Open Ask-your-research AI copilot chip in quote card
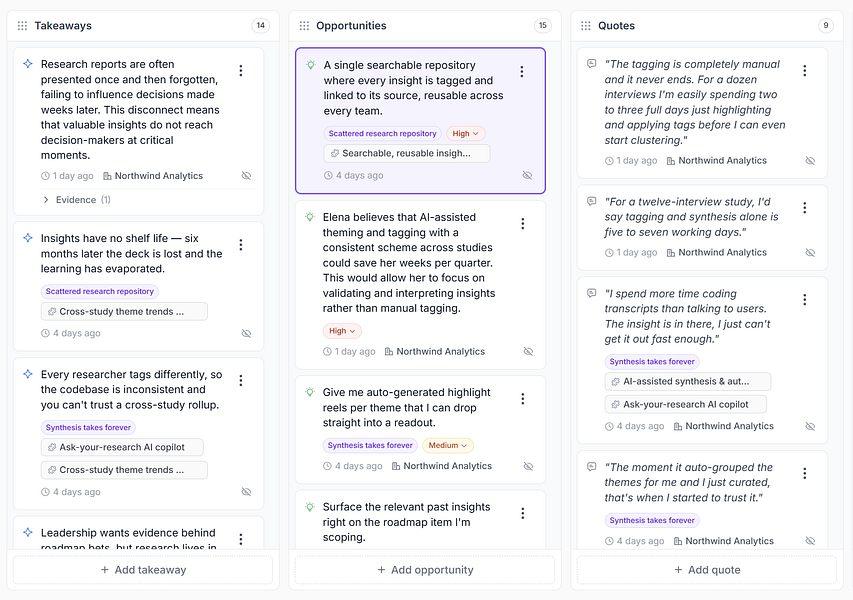853x600 pixels. pos(685,404)
